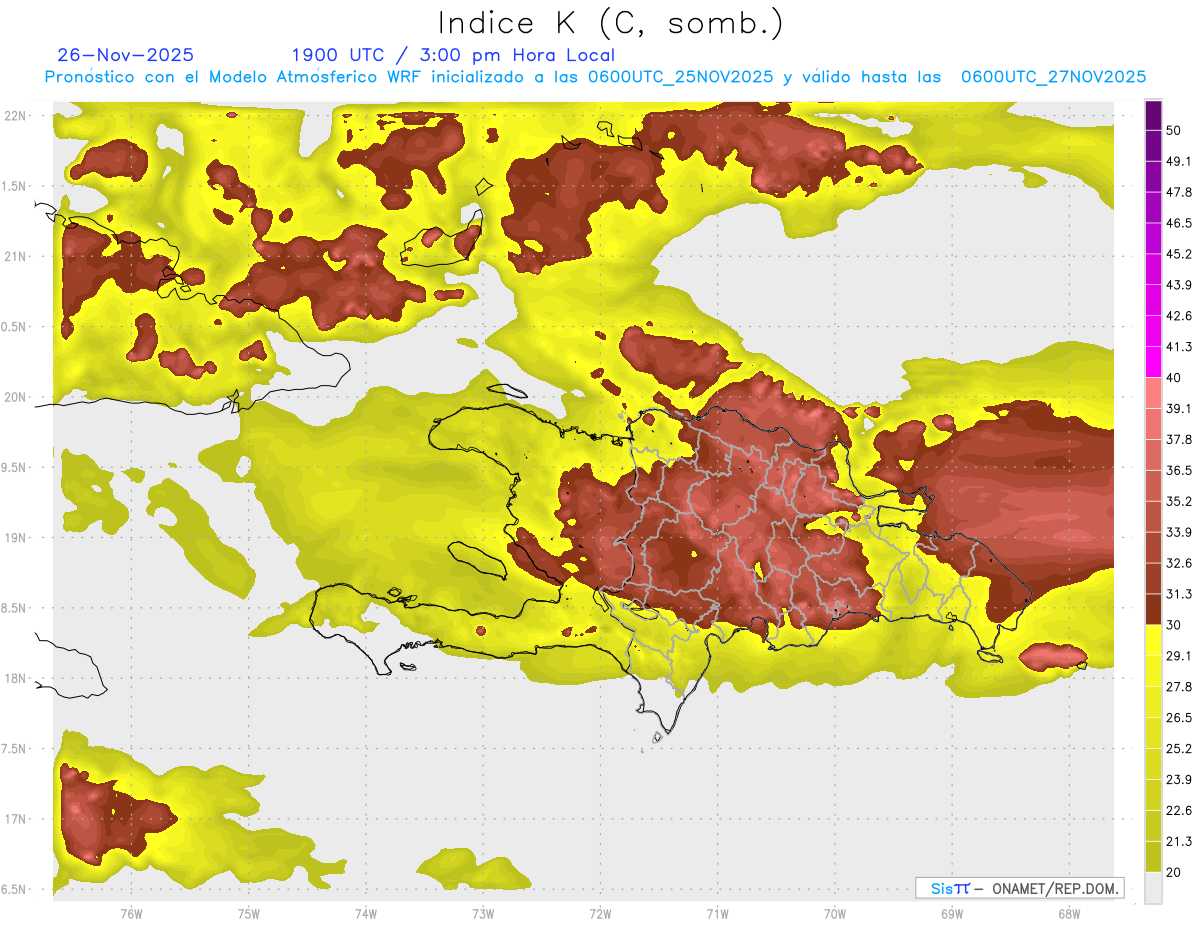
Task: Pick the color bar value '31.3'
Action: tap(1179, 594)
